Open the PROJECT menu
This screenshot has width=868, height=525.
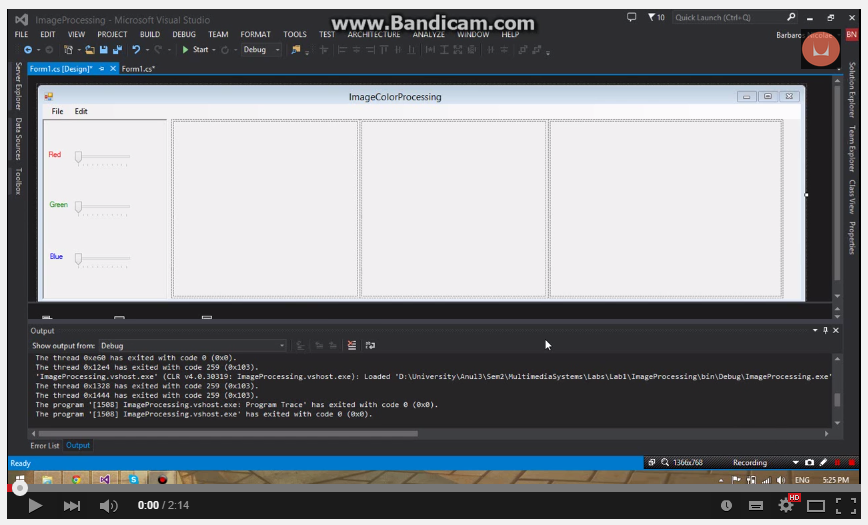(112, 34)
